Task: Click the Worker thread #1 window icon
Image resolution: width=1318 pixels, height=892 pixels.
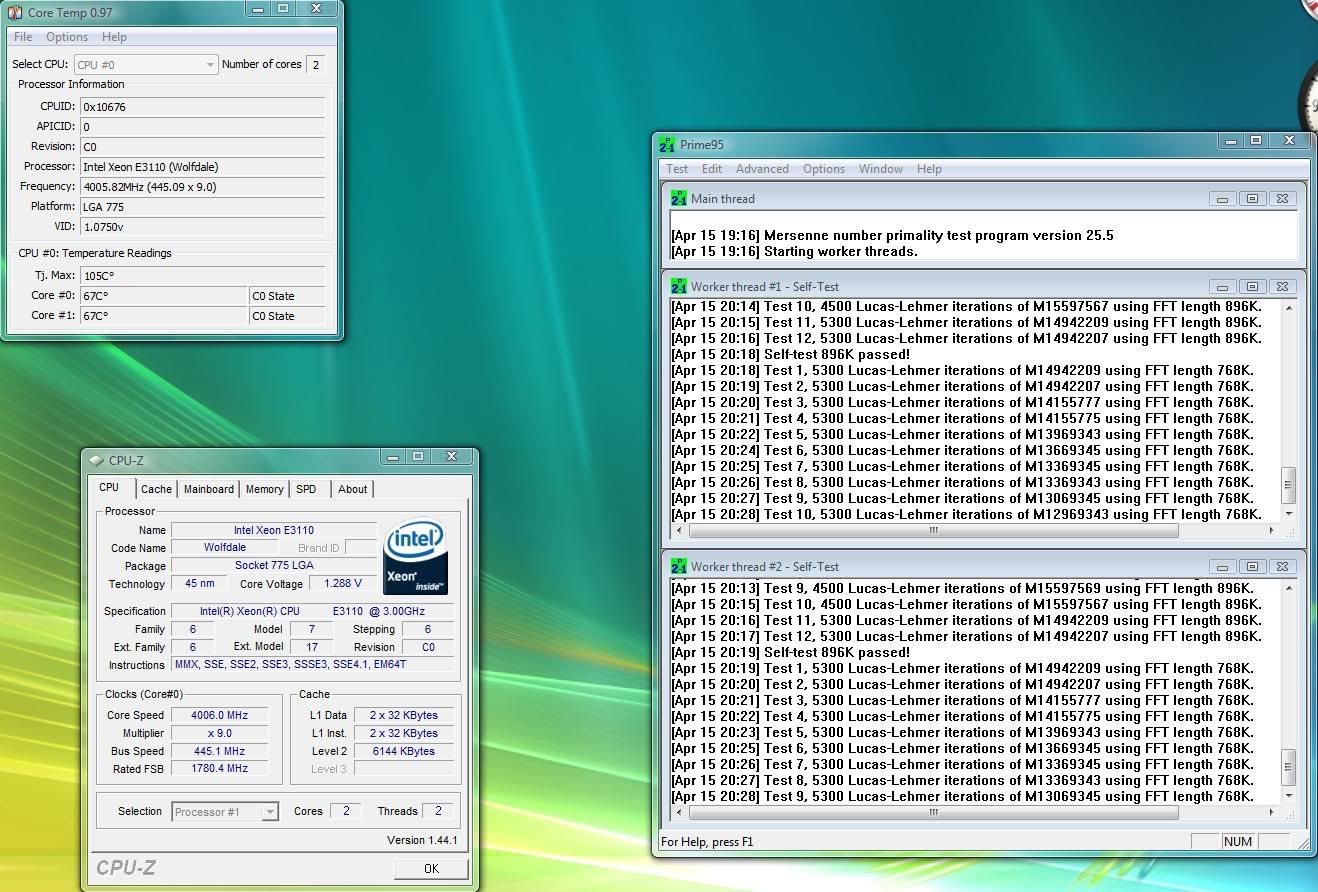Action: (x=679, y=287)
